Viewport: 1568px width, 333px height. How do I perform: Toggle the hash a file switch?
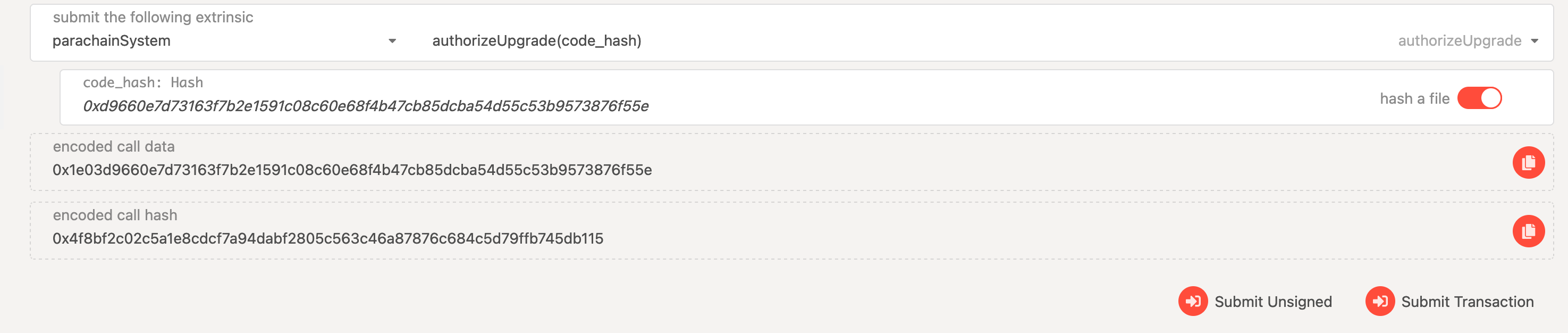tap(1479, 98)
